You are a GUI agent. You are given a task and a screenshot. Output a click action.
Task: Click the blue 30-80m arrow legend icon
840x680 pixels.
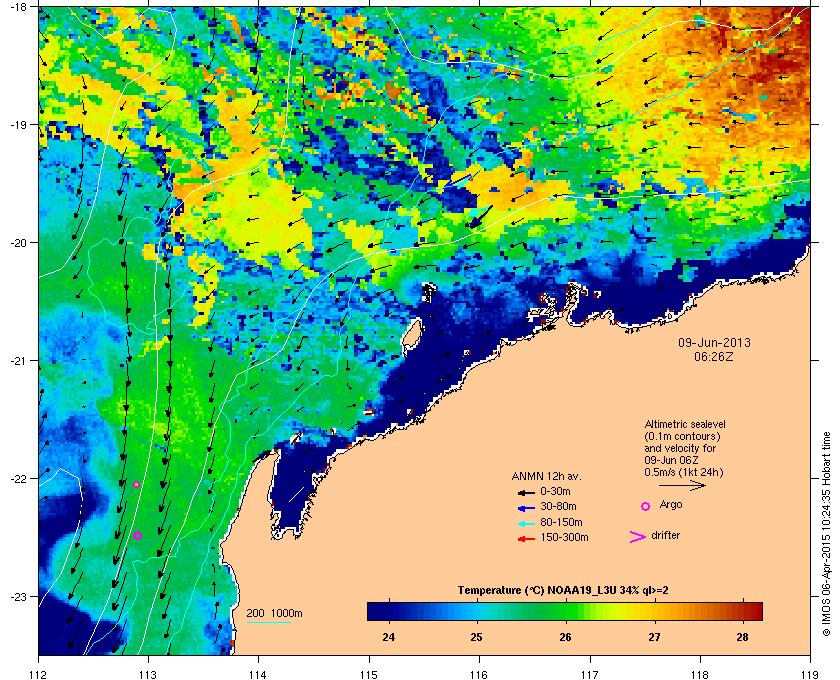tap(526, 507)
